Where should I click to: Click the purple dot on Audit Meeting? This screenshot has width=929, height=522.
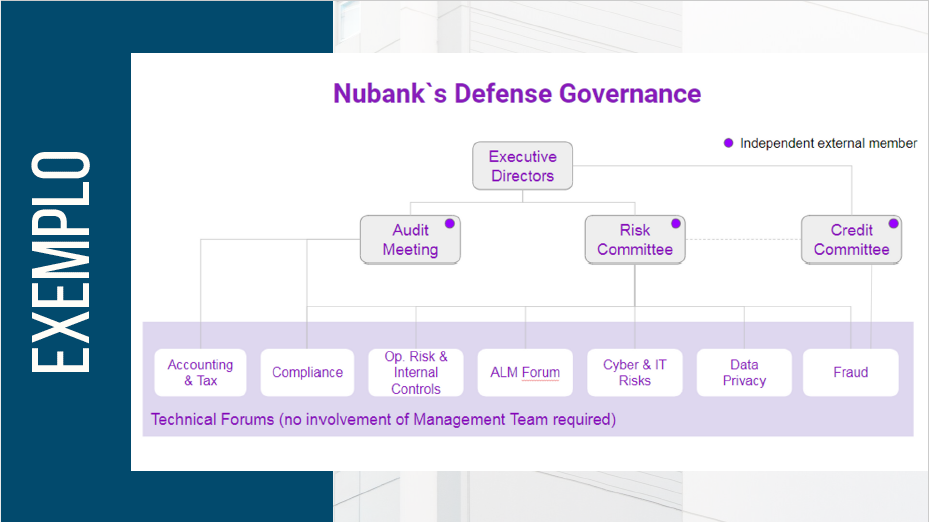(x=450, y=223)
